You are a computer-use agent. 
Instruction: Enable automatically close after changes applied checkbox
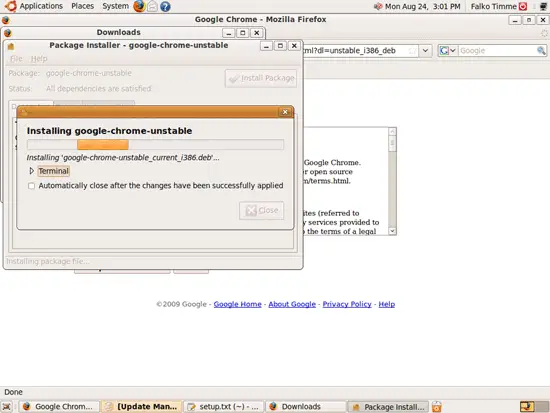(x=32, y=186)
